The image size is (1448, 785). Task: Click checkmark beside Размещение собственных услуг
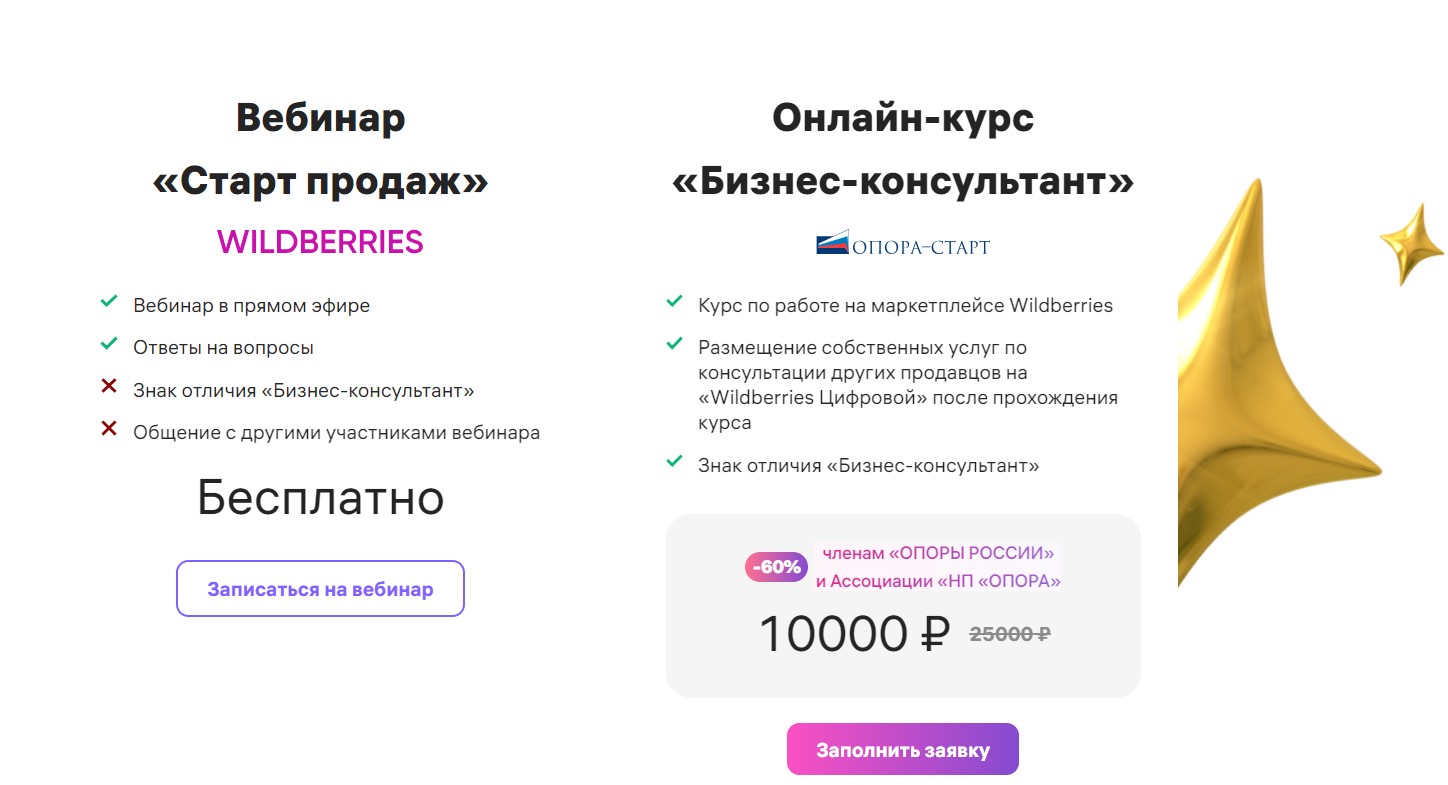click(675, 344)
